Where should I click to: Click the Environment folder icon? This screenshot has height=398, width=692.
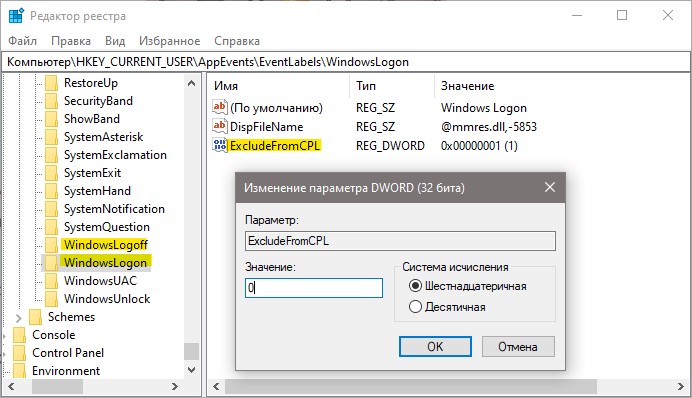click(x=19, y=371)
